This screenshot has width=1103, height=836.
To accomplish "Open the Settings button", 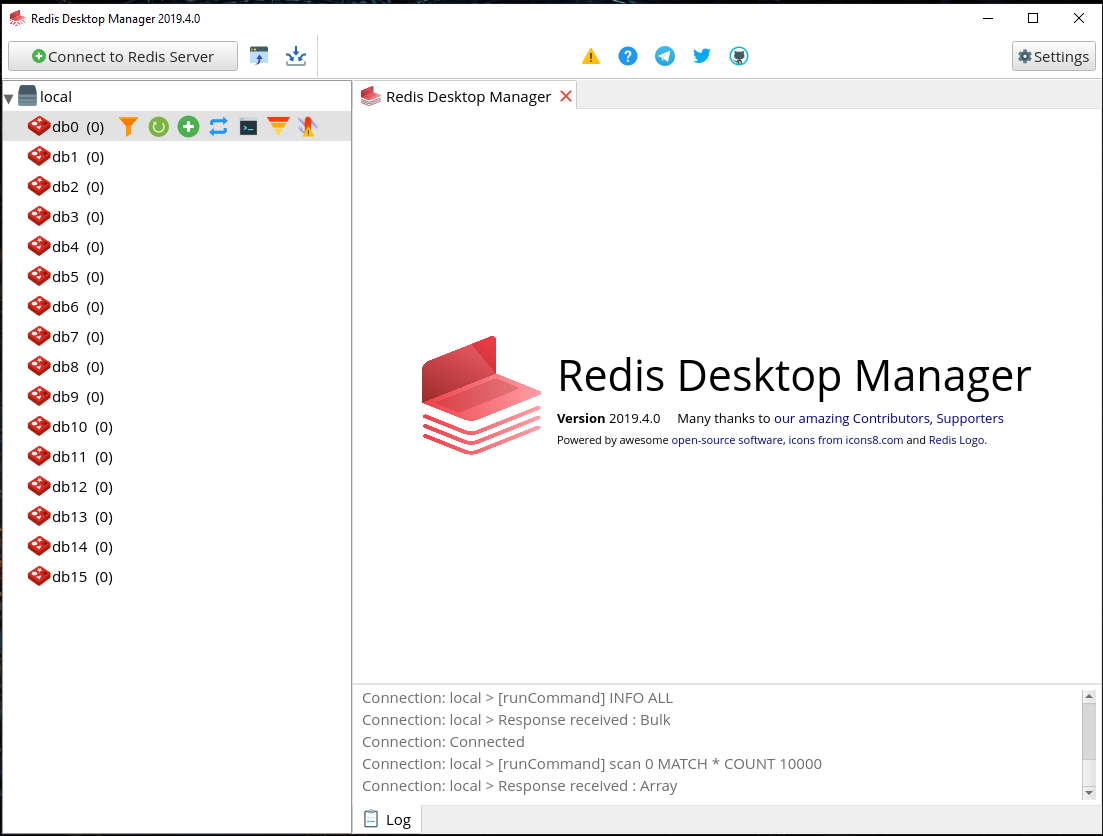I will point(1054,56).
